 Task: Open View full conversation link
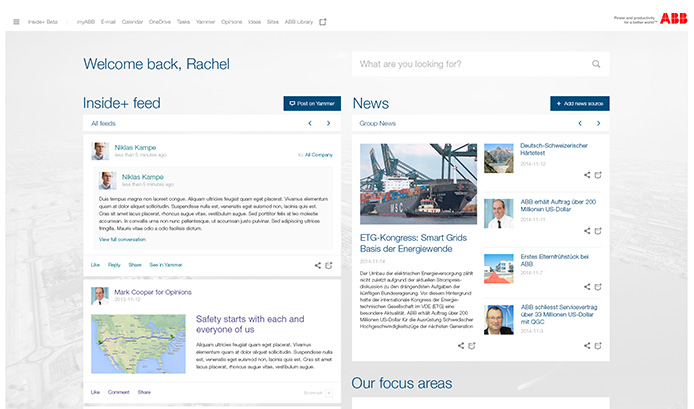pyautogui.click(x=122, y=239)
